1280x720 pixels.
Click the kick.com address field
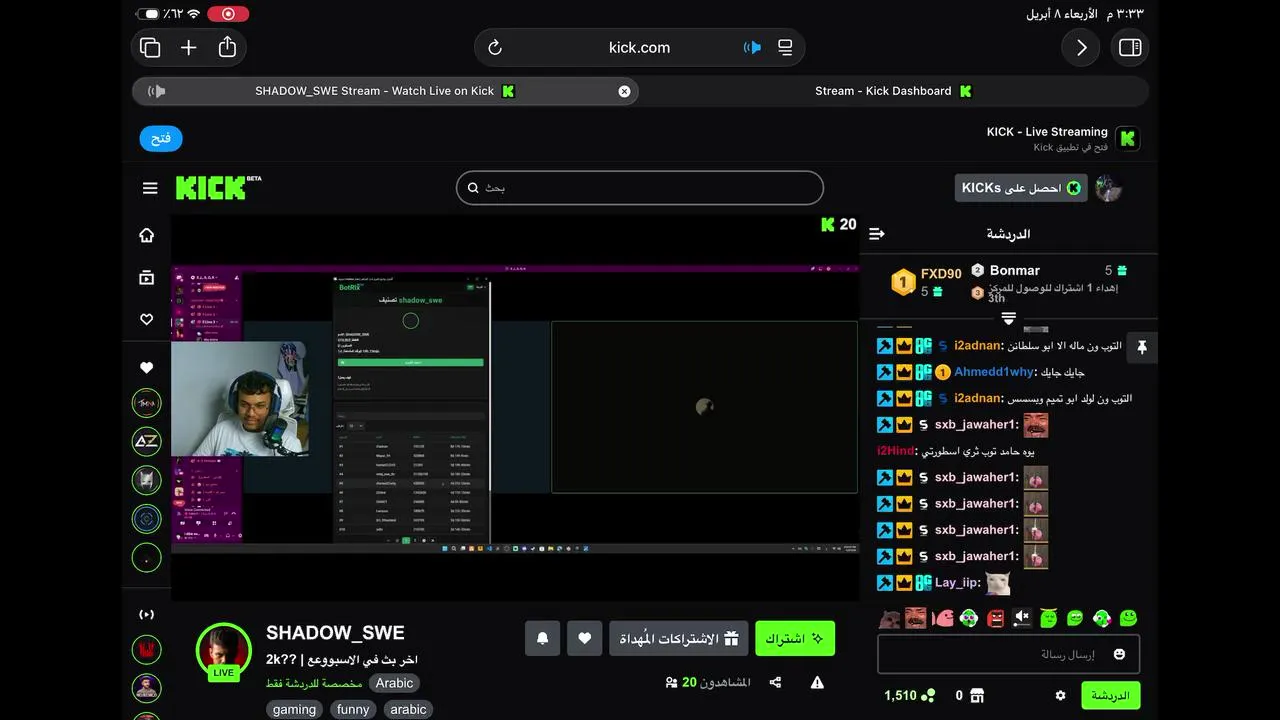coord(639,47)
